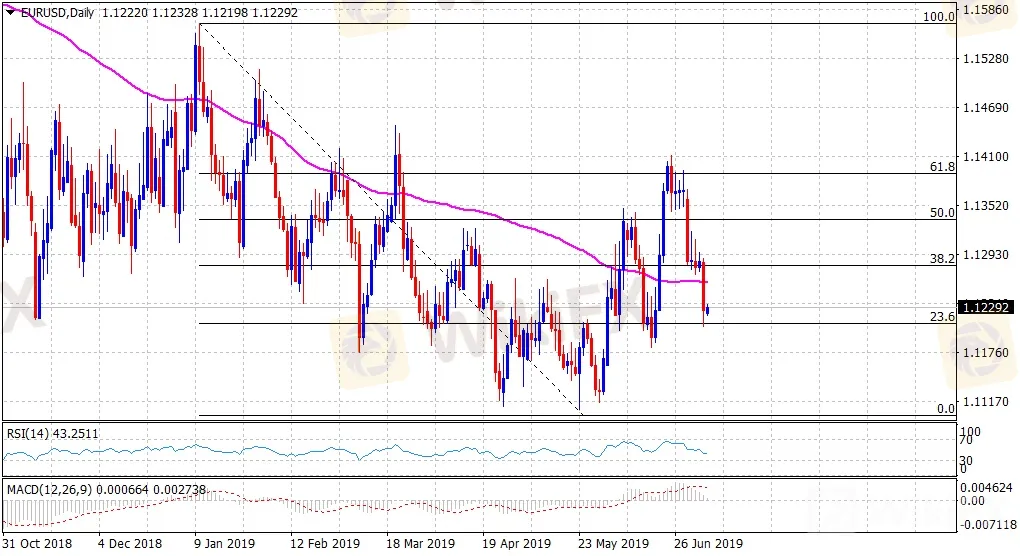Click the 1.11170 price axis label
This screenshot has width=1020, height=556.
(x=987, y=401)
